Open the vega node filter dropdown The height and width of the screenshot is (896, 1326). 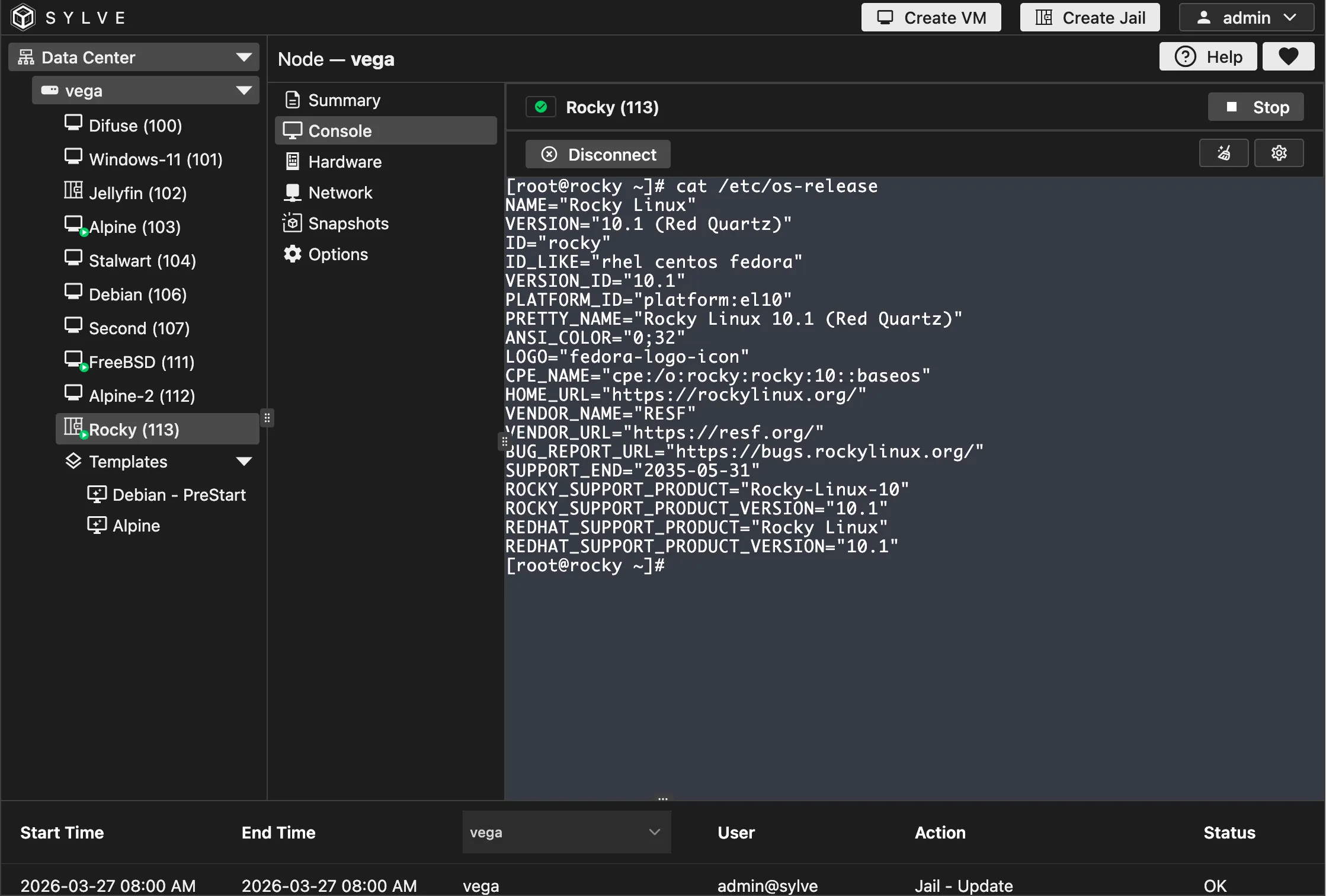click(x=566, y=832)
